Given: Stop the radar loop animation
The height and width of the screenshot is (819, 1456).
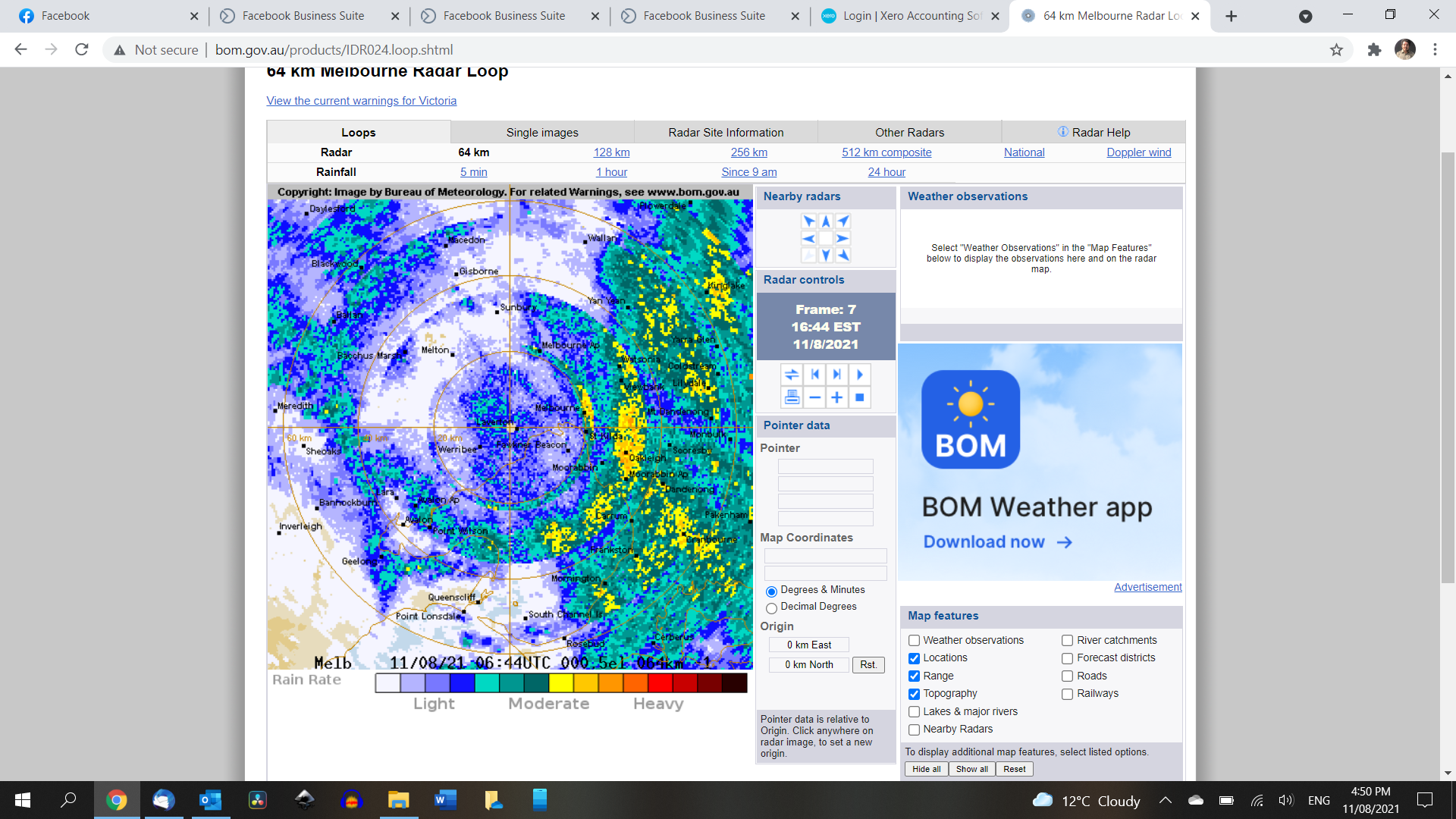Looking at the screenshot, I should coord(859,397).
